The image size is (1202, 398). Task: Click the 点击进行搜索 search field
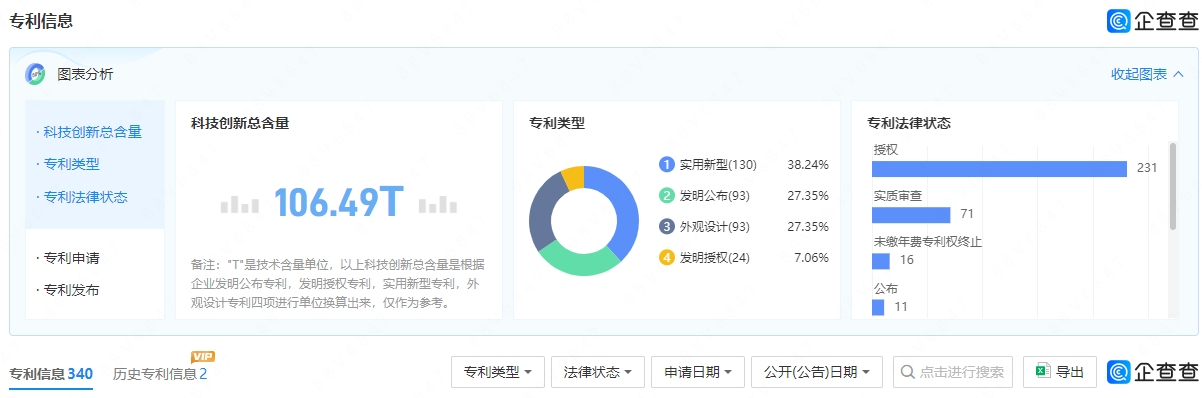click(x=953, y=372)
